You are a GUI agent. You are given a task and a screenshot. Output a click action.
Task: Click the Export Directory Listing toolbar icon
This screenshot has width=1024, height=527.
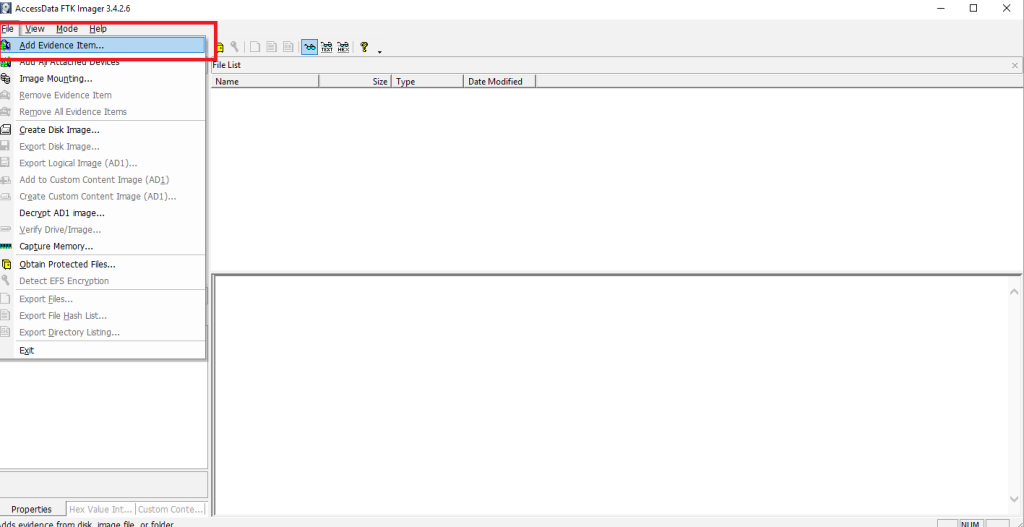[288, 47]
